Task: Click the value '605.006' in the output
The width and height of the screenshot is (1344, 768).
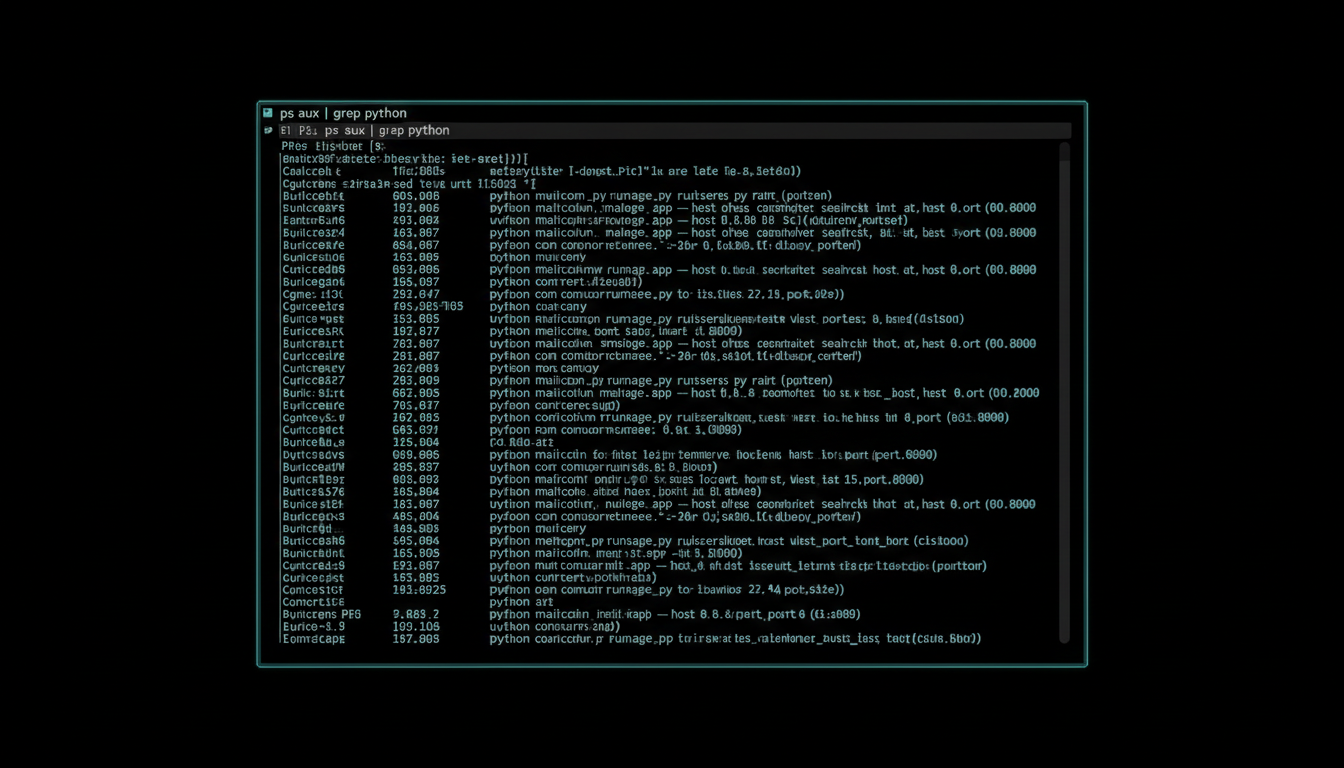Action: tap(416, 196)
